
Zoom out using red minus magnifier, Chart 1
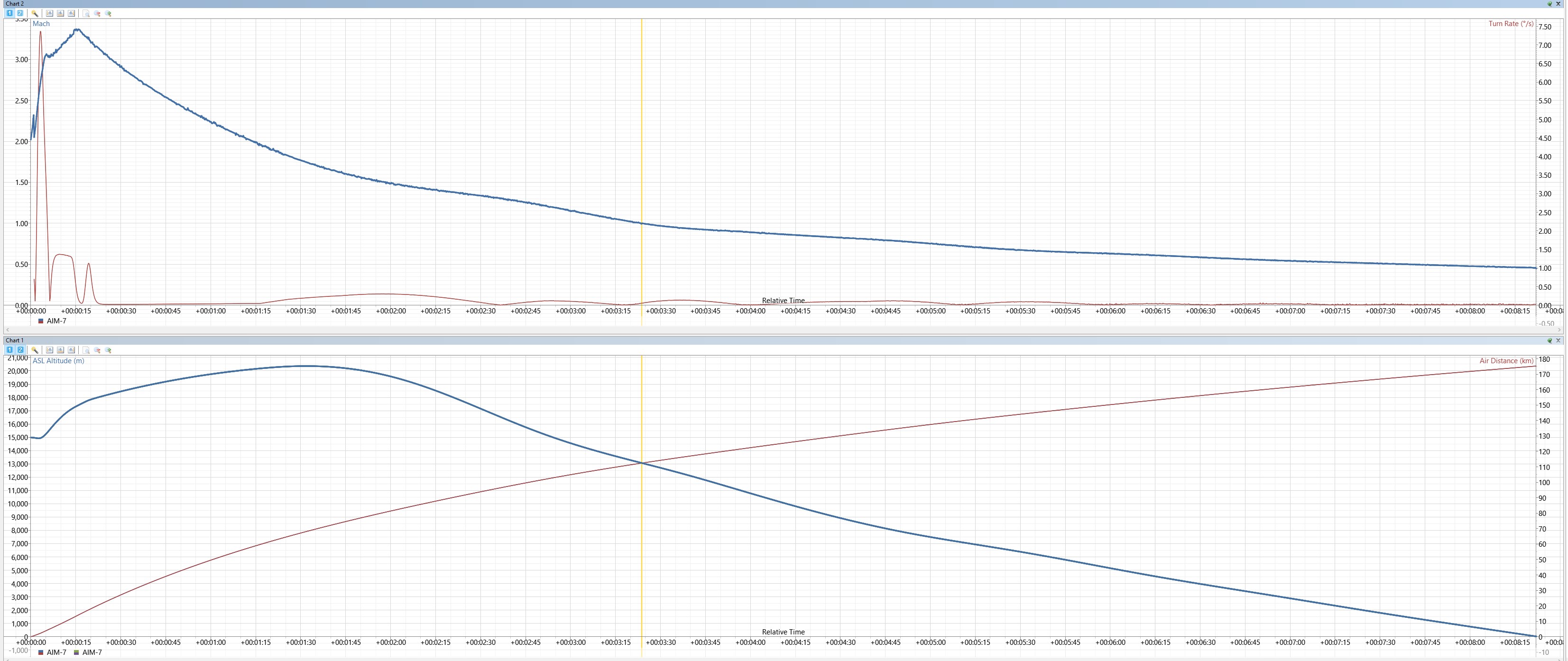[x=97, y=350]
